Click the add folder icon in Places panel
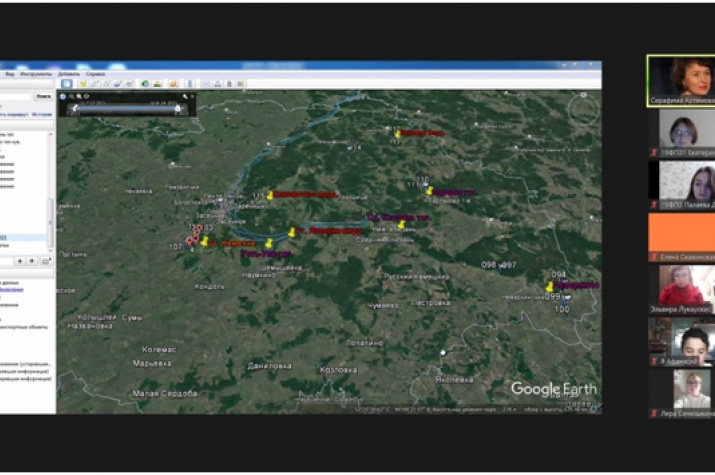715x475 pixels. coord(46,261)
